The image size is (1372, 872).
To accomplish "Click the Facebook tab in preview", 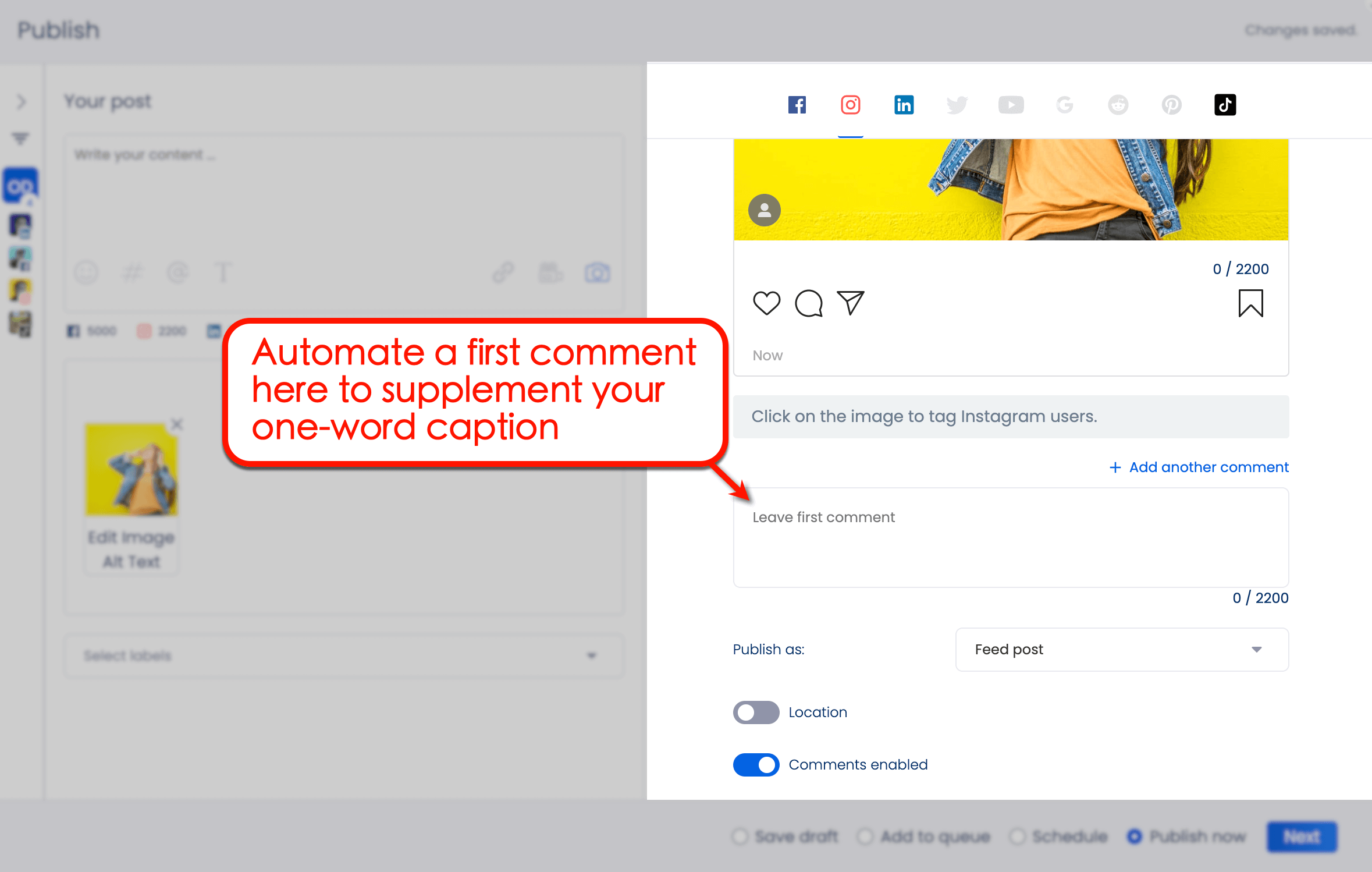I will click(796, 104).
